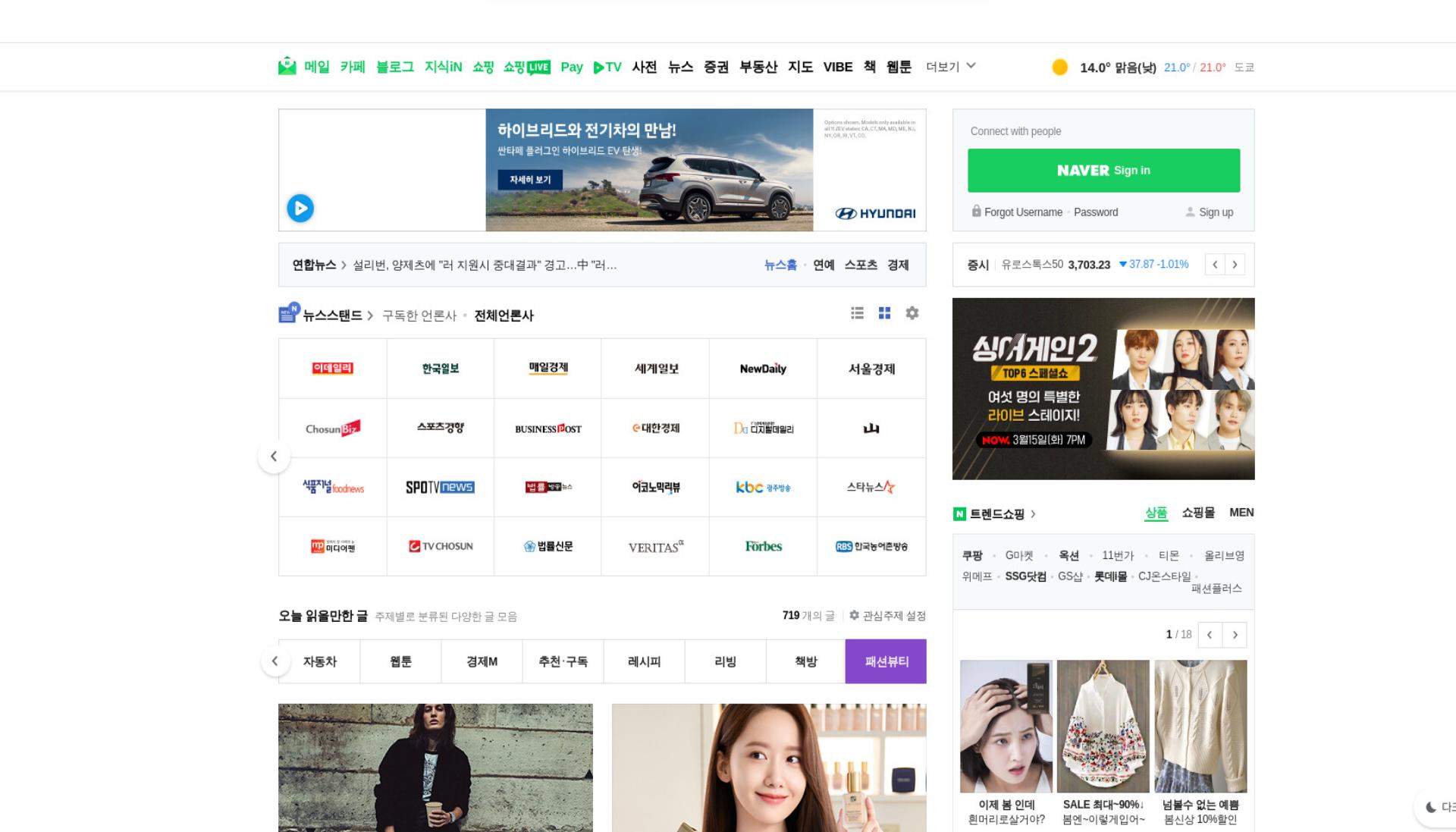This screenshot has height=832, width=1456.
Task: Switch to 구독한 언론사 tab
Action: pyautogui.click(x=419, y=316)
